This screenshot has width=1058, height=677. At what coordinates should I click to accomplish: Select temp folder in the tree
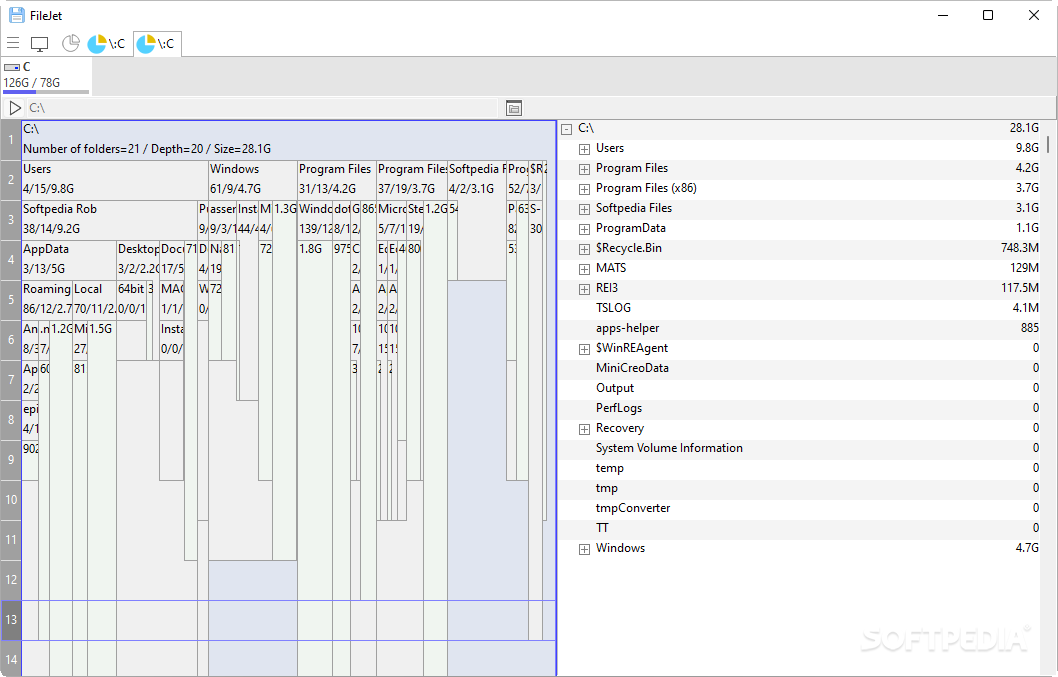(x=609, y=468)
